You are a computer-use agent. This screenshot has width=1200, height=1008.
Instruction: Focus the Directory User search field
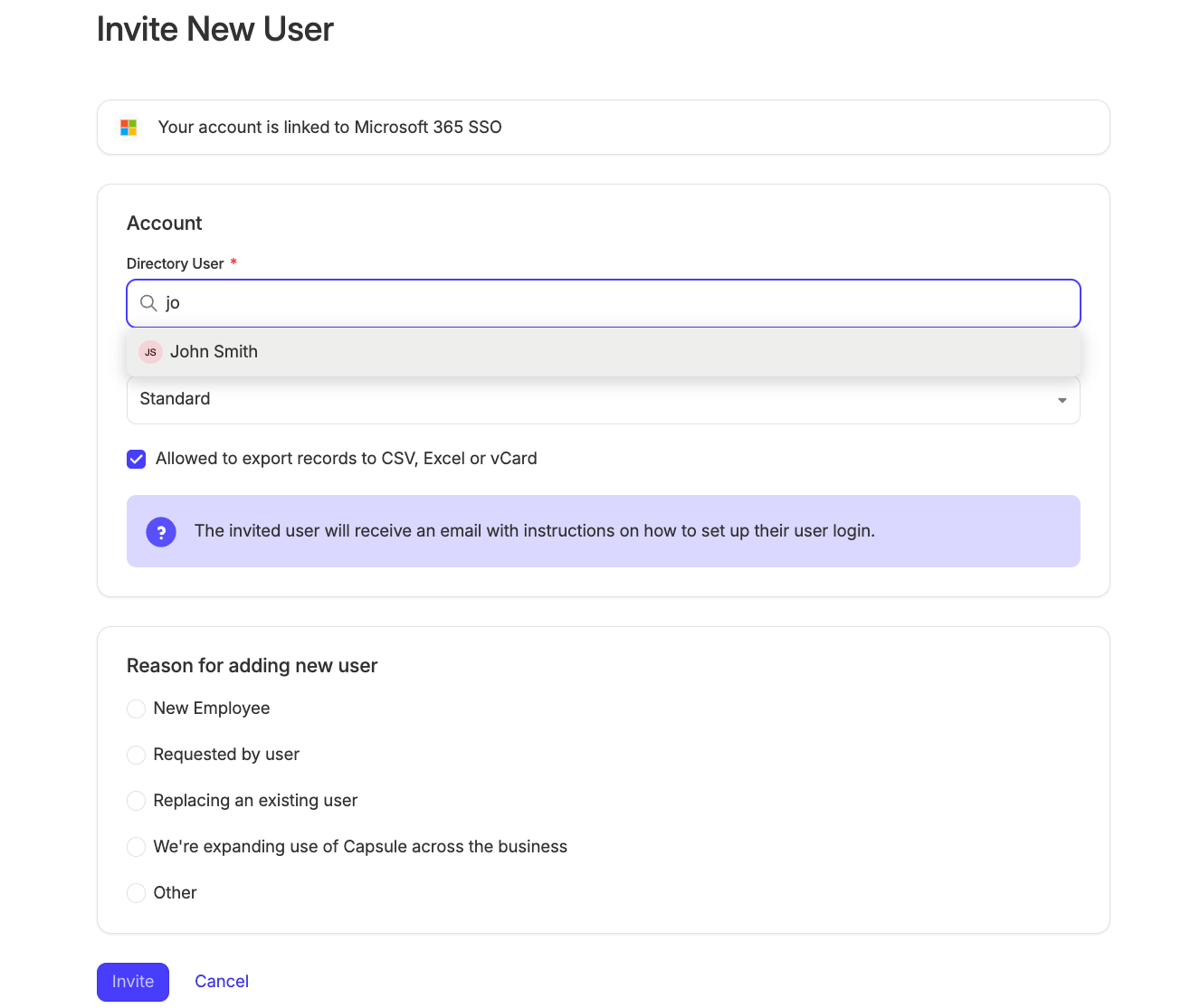point(604,303)
